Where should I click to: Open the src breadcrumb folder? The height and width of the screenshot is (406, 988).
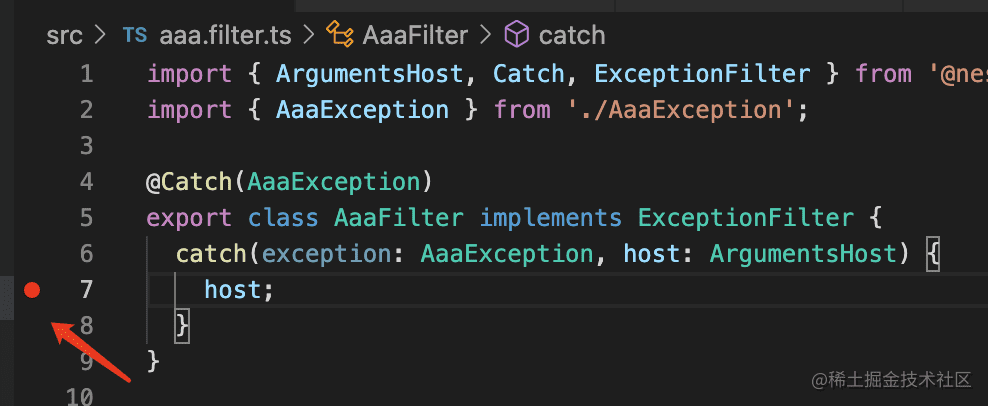coord(64,35)
